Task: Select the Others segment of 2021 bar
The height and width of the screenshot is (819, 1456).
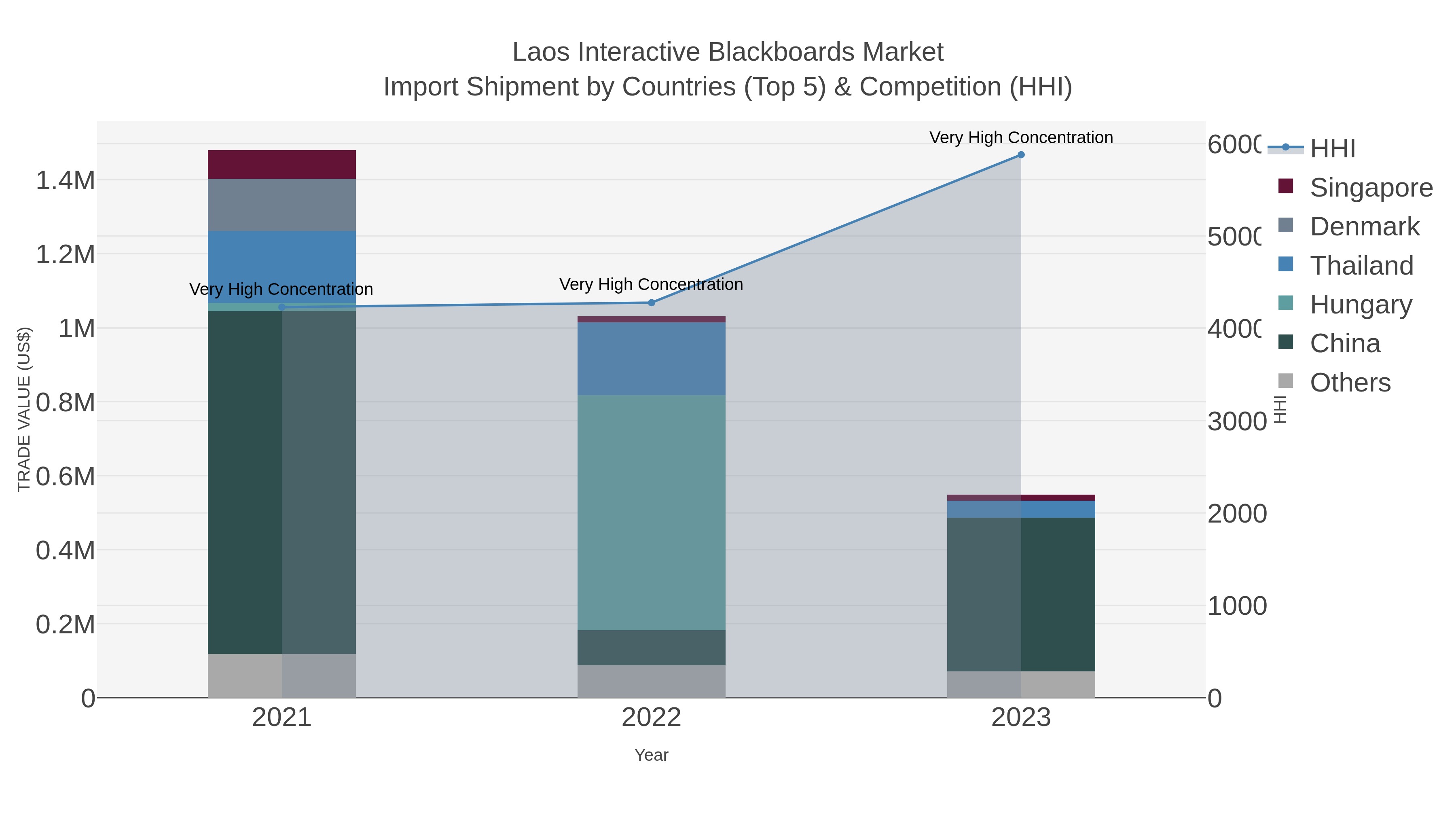Action: 282,676
